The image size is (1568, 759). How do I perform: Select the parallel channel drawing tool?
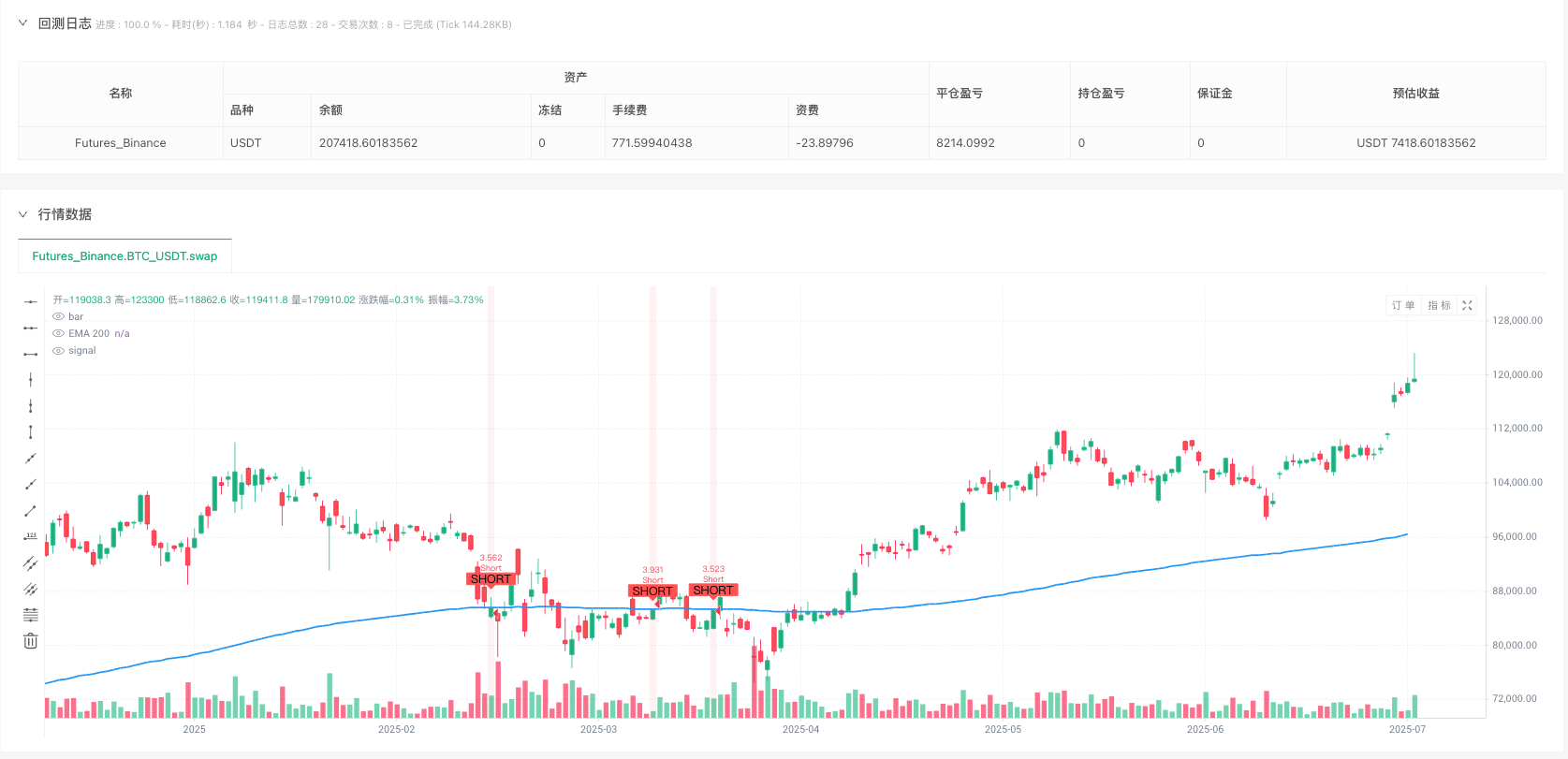[x=31, y=562]
